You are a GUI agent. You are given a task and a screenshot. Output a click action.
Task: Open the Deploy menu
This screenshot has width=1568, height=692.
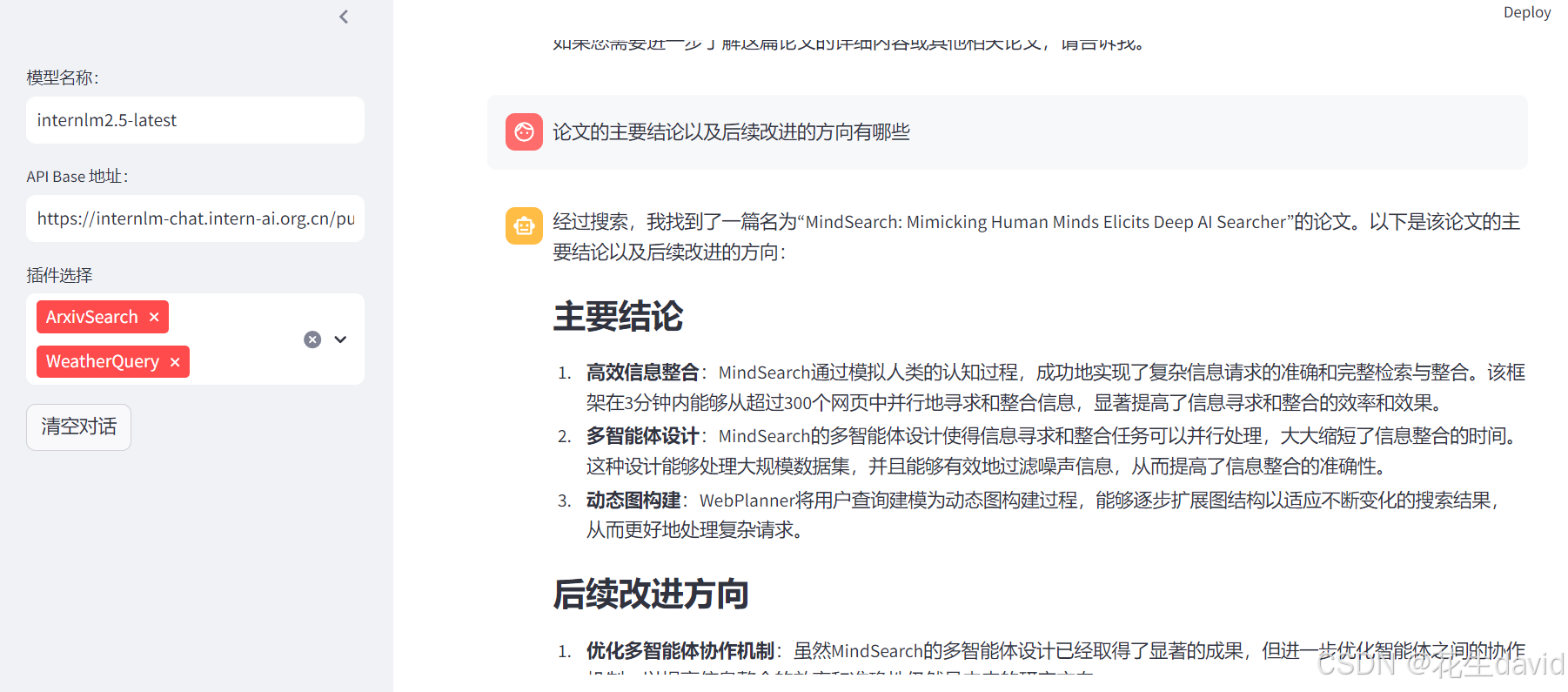coord(1527,12)
